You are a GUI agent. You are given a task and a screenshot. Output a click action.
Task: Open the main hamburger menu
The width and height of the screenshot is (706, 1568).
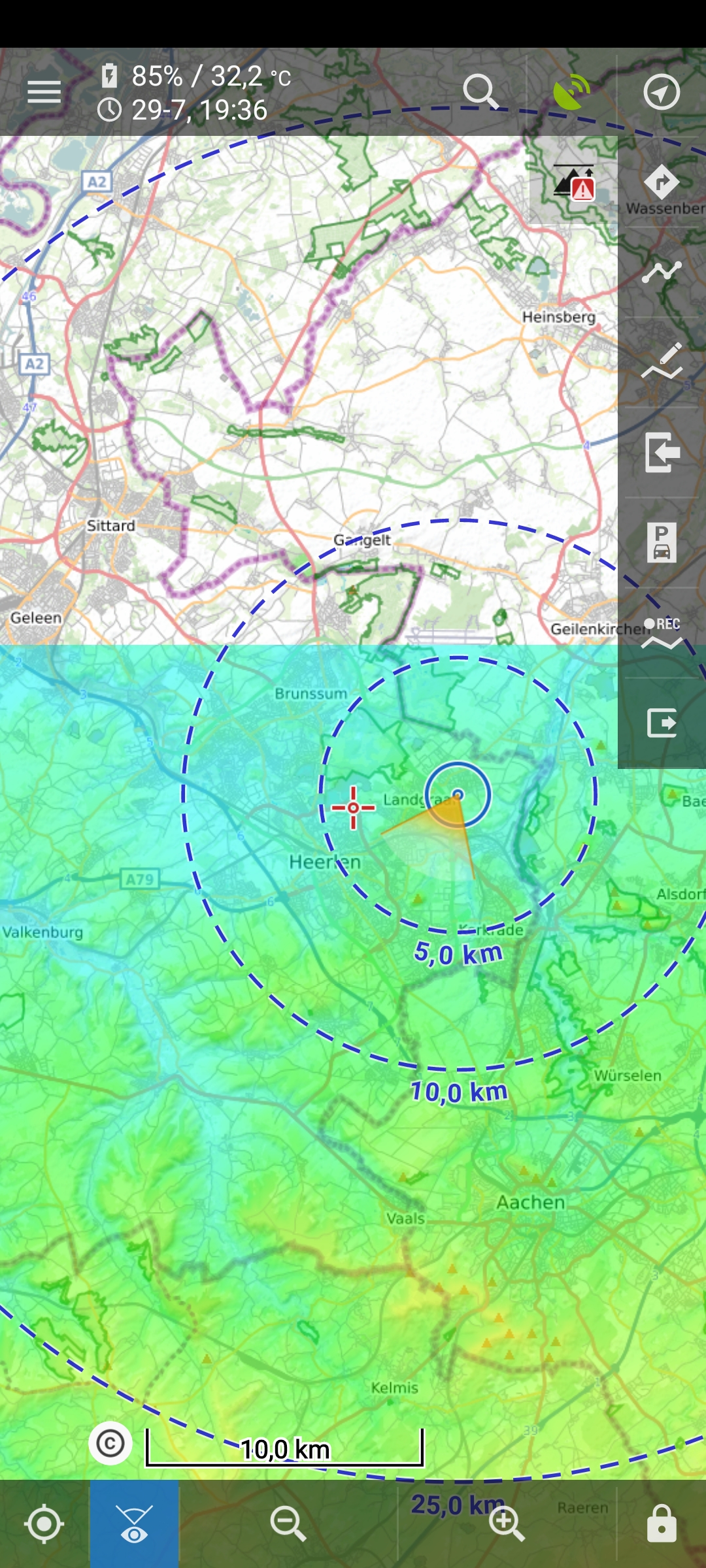pos(44,92)
